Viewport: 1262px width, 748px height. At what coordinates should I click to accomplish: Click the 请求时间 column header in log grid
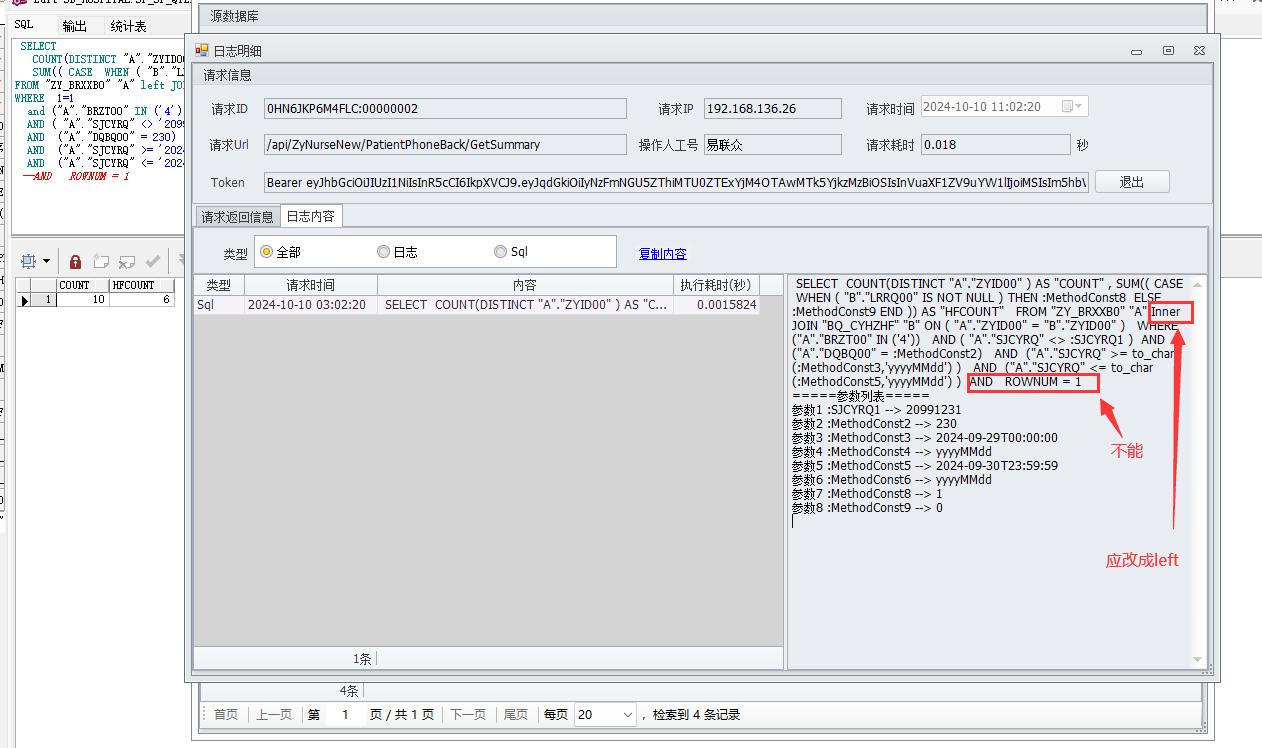pyautogui.click(x=311, y=285)
